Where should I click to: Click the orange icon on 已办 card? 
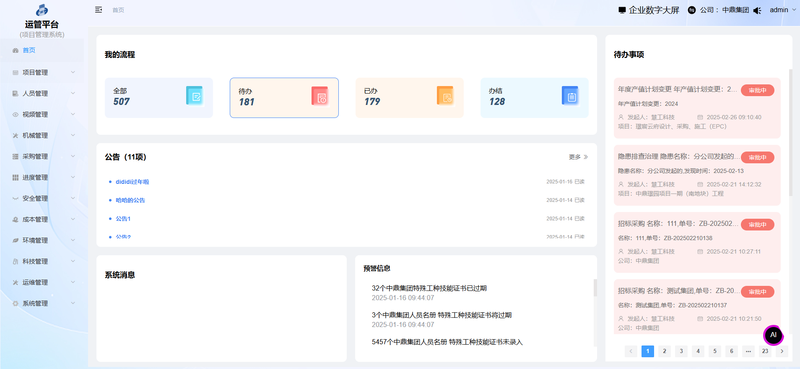tap(445, 95)
